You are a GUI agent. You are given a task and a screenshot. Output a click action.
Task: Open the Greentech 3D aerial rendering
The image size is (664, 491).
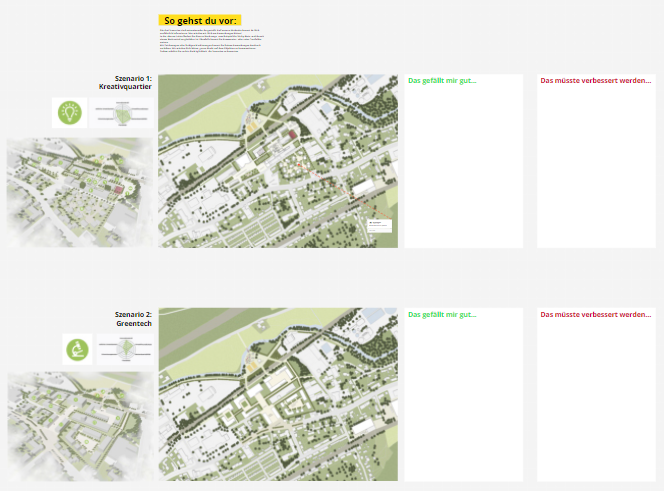coord(80,427)
